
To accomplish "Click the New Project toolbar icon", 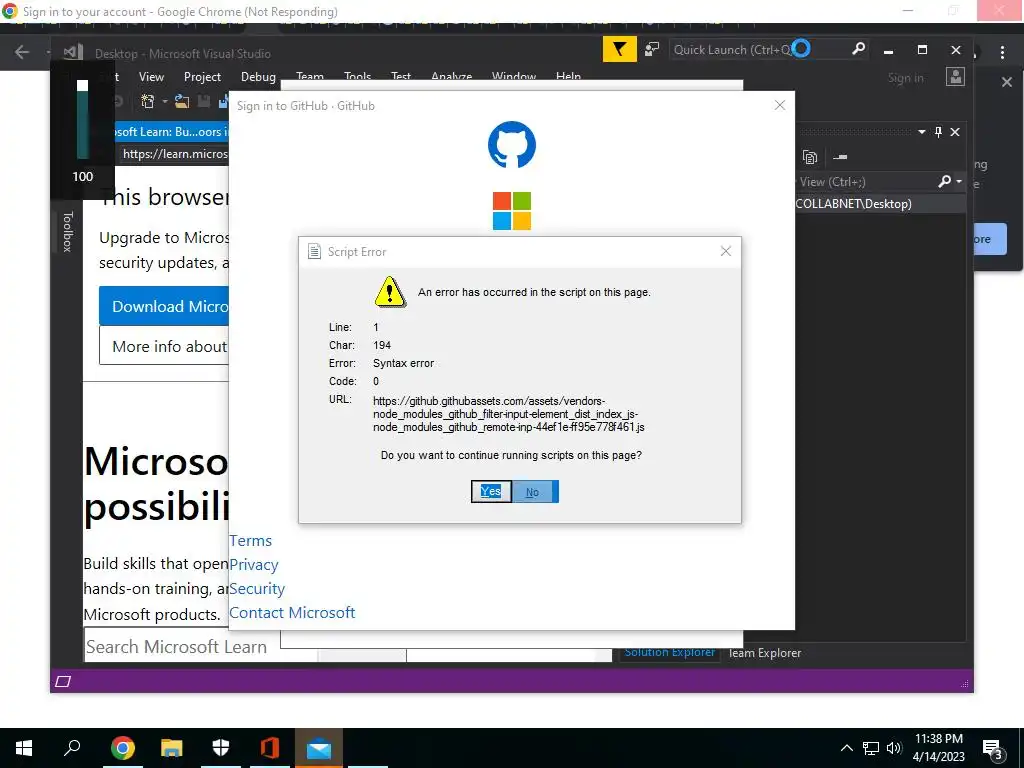I will click(148, 101).
